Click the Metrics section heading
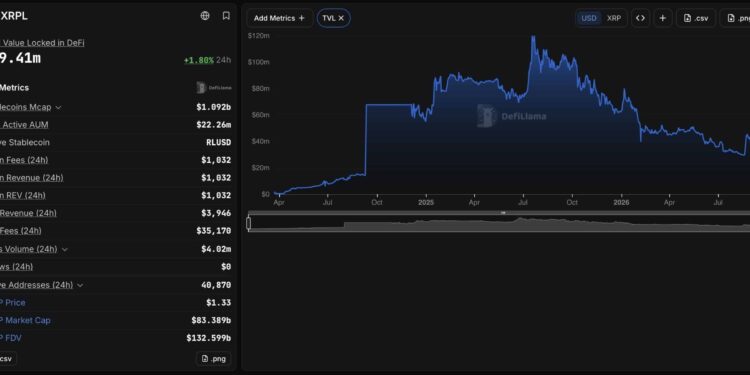This screenshot has height=375, width=750. click(14, 88)
